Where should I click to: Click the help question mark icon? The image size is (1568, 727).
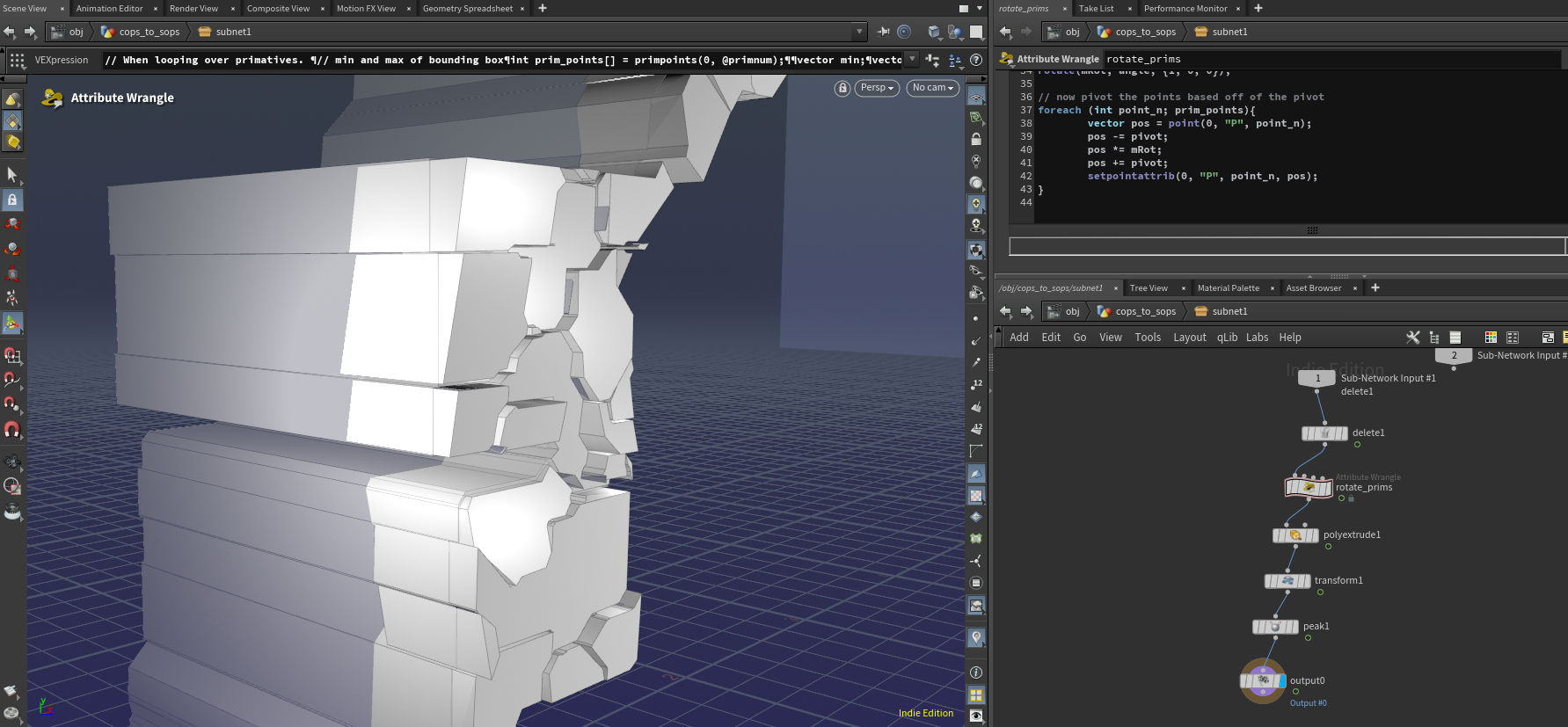click(976, 60)
